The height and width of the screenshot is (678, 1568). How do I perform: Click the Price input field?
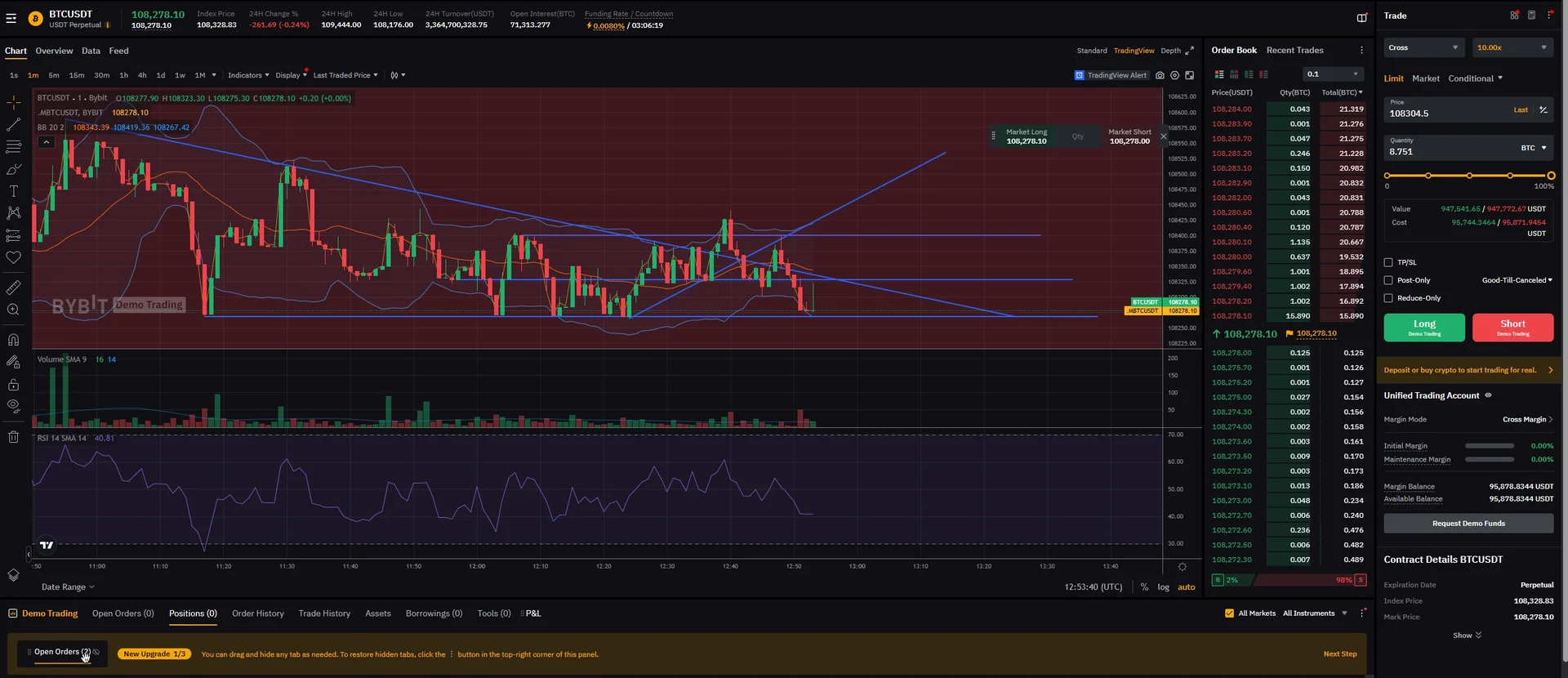tap(1445, 114)
